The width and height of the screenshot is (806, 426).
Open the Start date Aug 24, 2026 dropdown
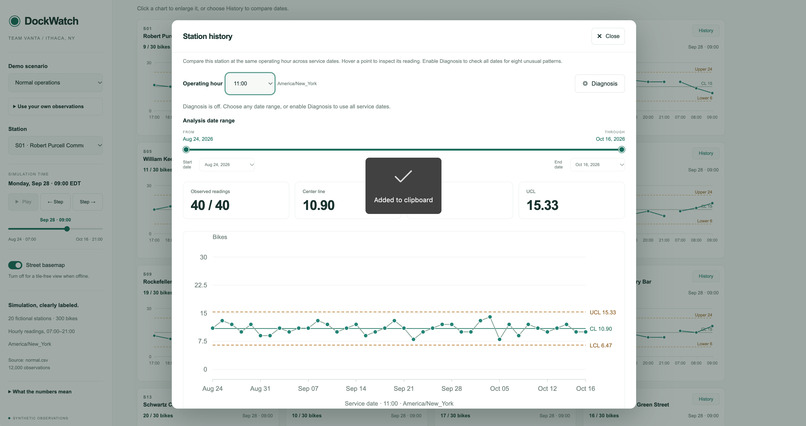coord(228,165)
